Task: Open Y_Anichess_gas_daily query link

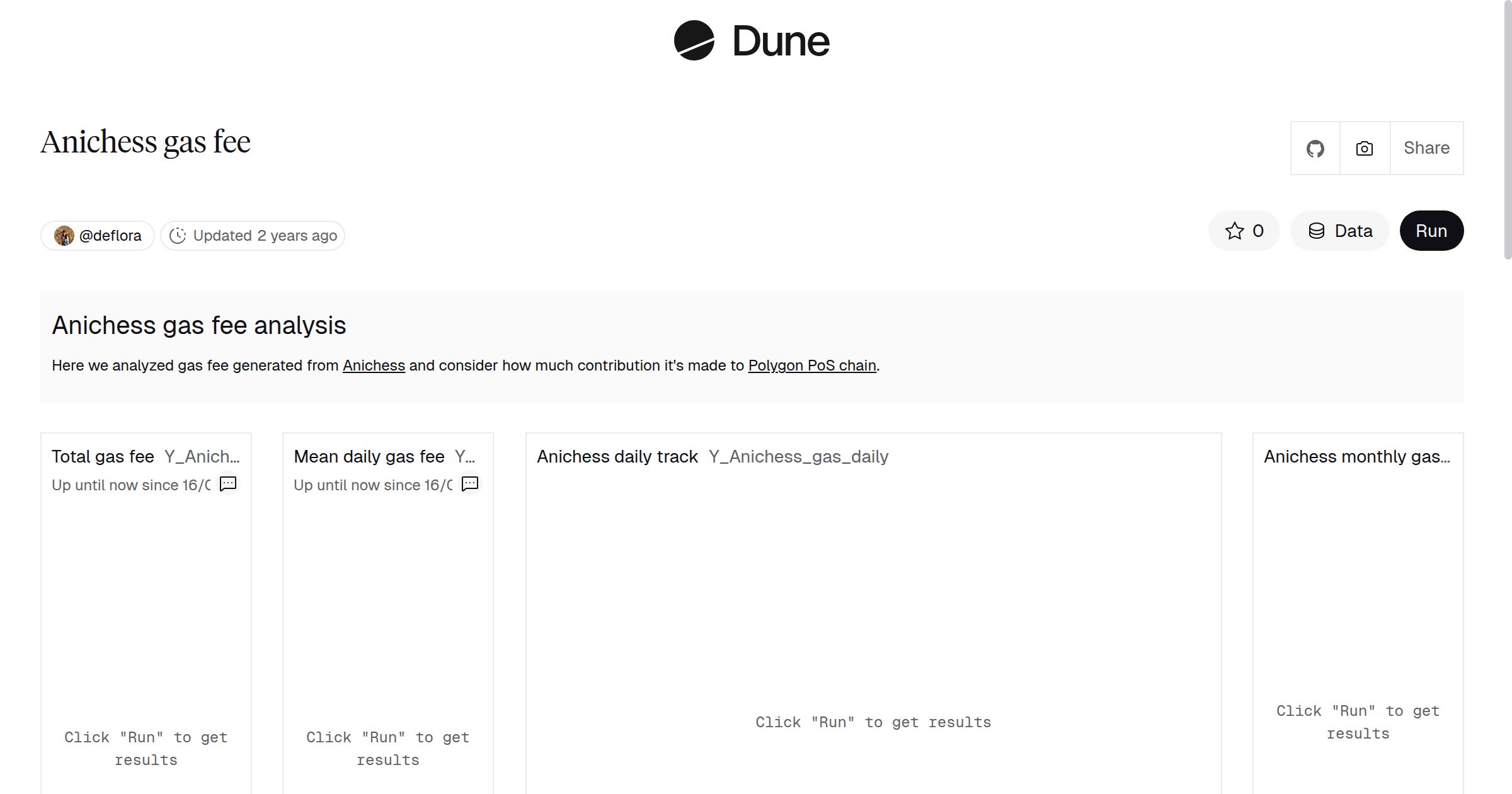Action: (798, 456)
